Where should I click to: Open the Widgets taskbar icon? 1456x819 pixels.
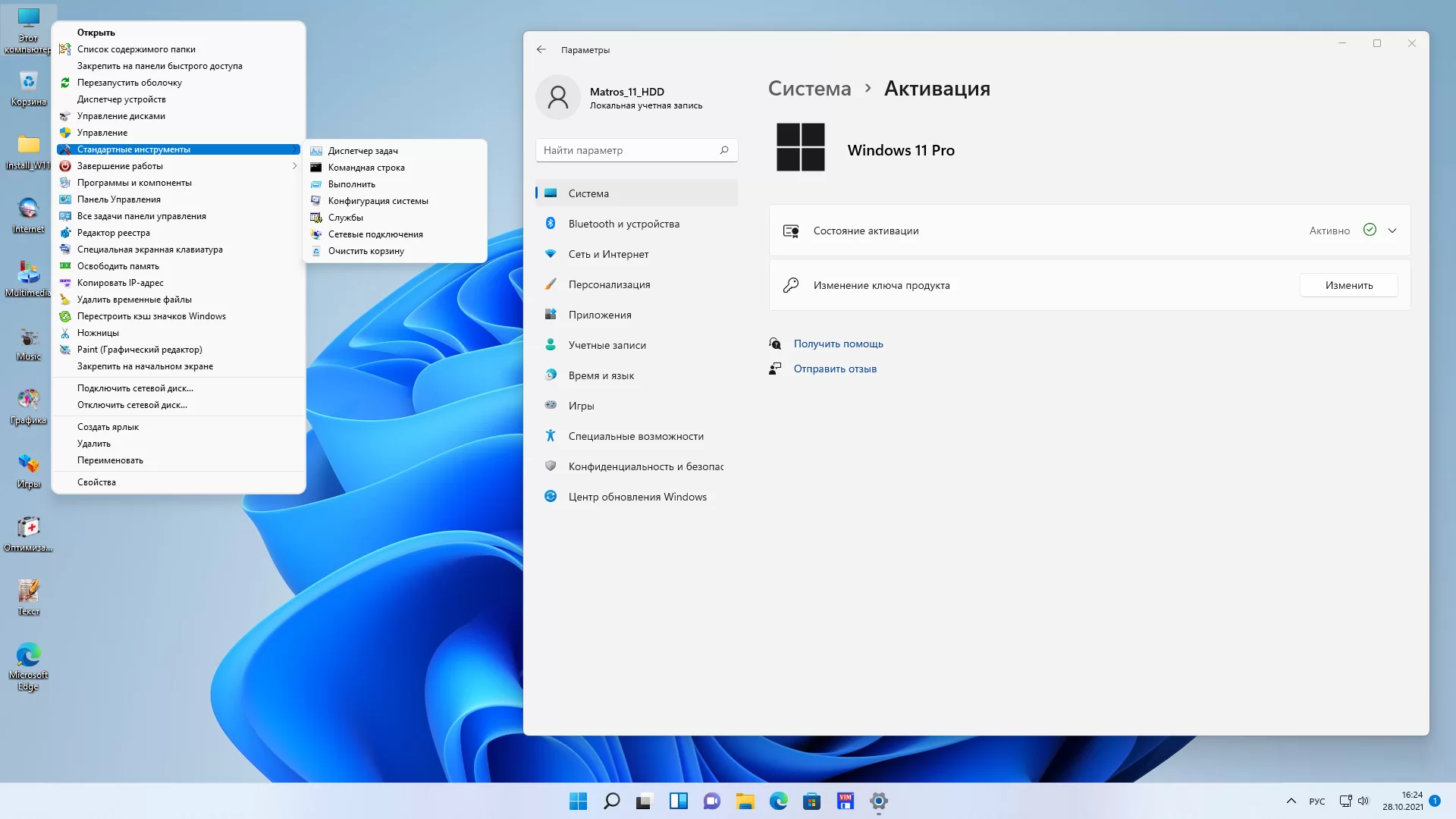tap(678, 801)
